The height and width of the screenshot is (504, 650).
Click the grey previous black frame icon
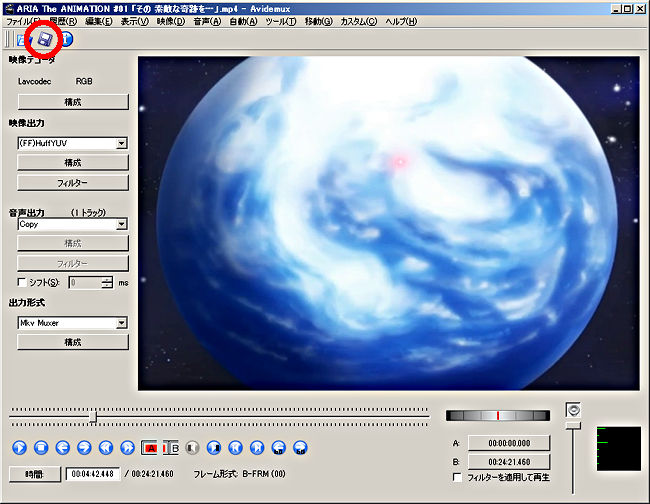(x=192, y=448)
